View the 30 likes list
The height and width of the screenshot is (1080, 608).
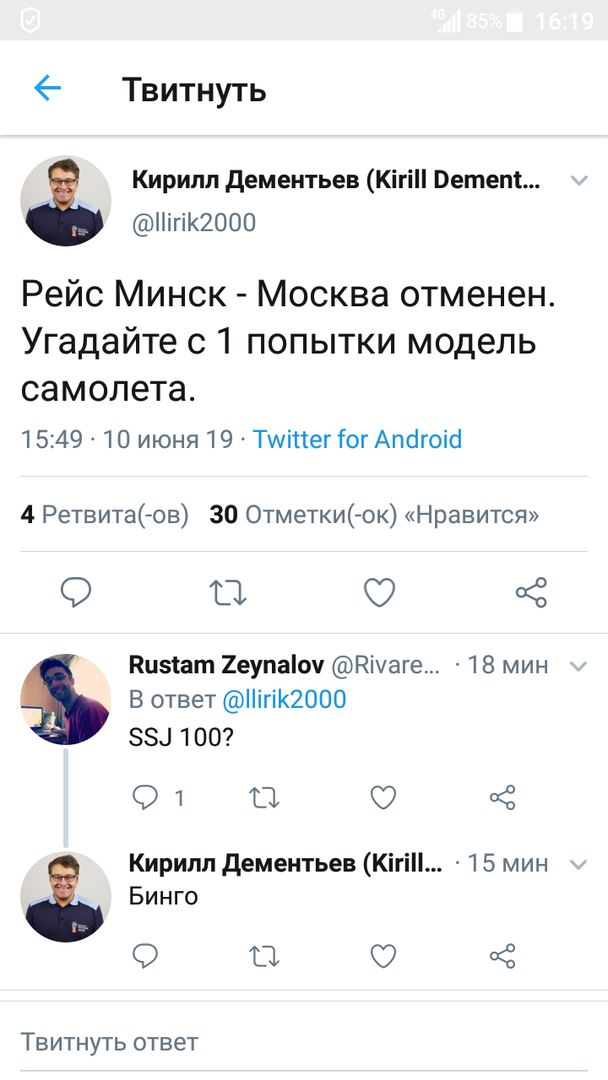pos(374,515)
